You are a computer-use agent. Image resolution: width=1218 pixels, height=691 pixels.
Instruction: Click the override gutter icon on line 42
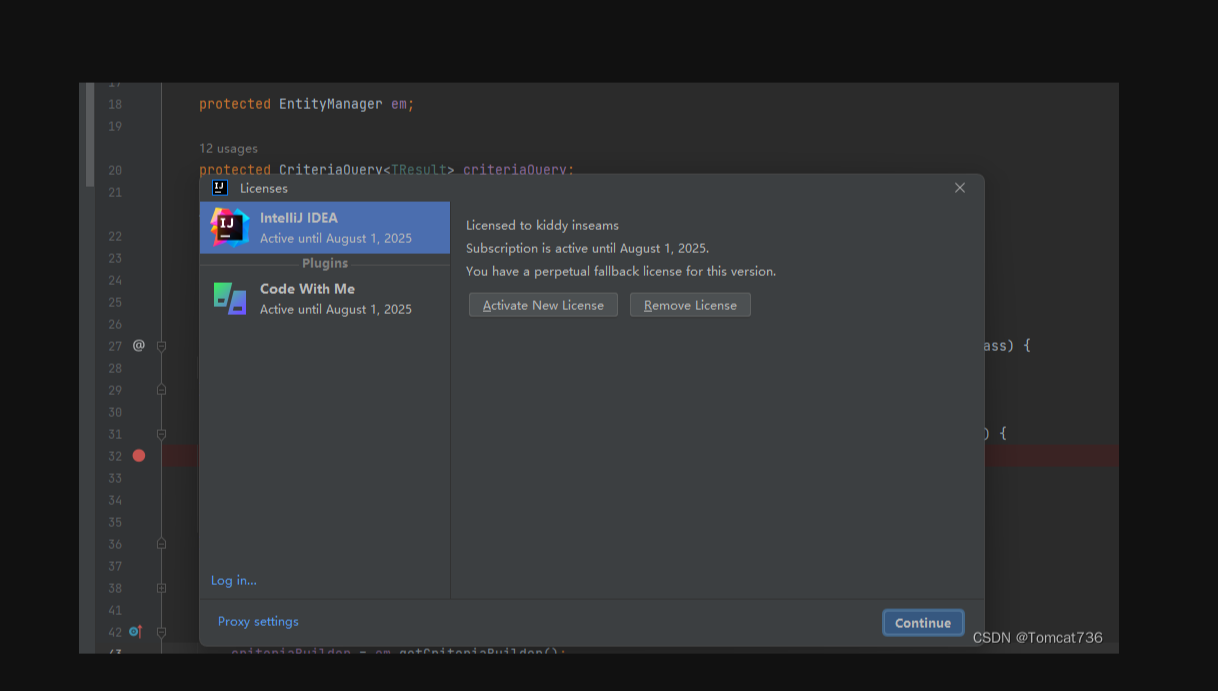(136, 632)
